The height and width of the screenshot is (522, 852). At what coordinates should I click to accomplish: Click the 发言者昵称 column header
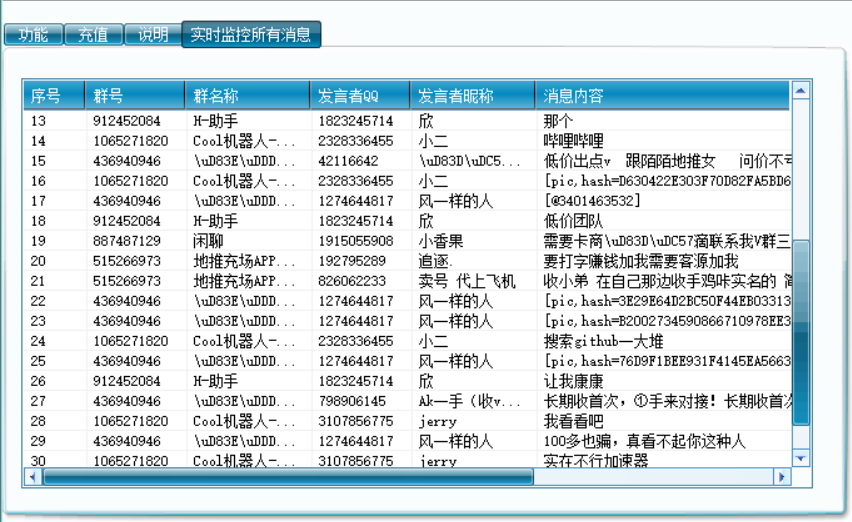click(x=471, y=96)
